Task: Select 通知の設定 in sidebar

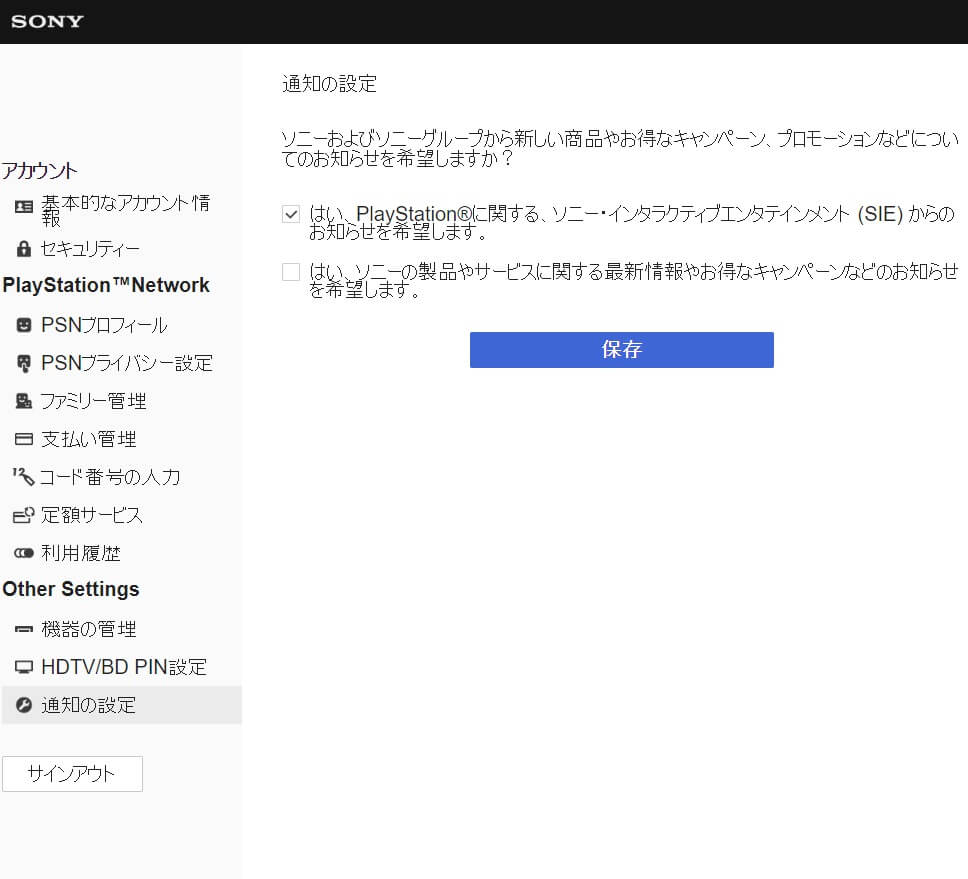Action: point(122,705)
